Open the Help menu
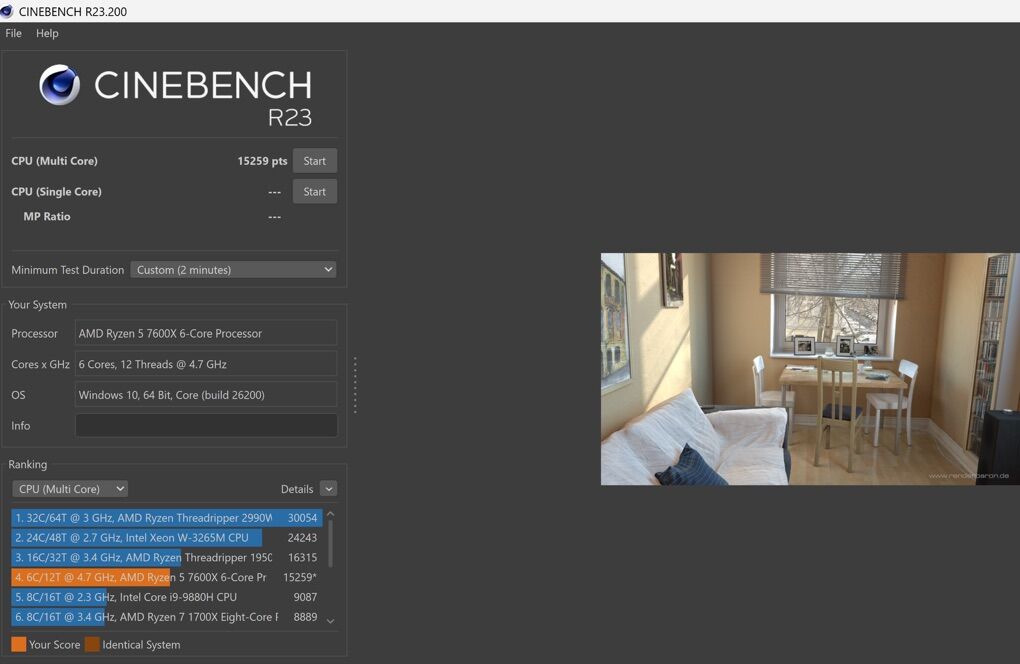The width and height of the screenshot is (1020, 664). (x=47, y=33)
